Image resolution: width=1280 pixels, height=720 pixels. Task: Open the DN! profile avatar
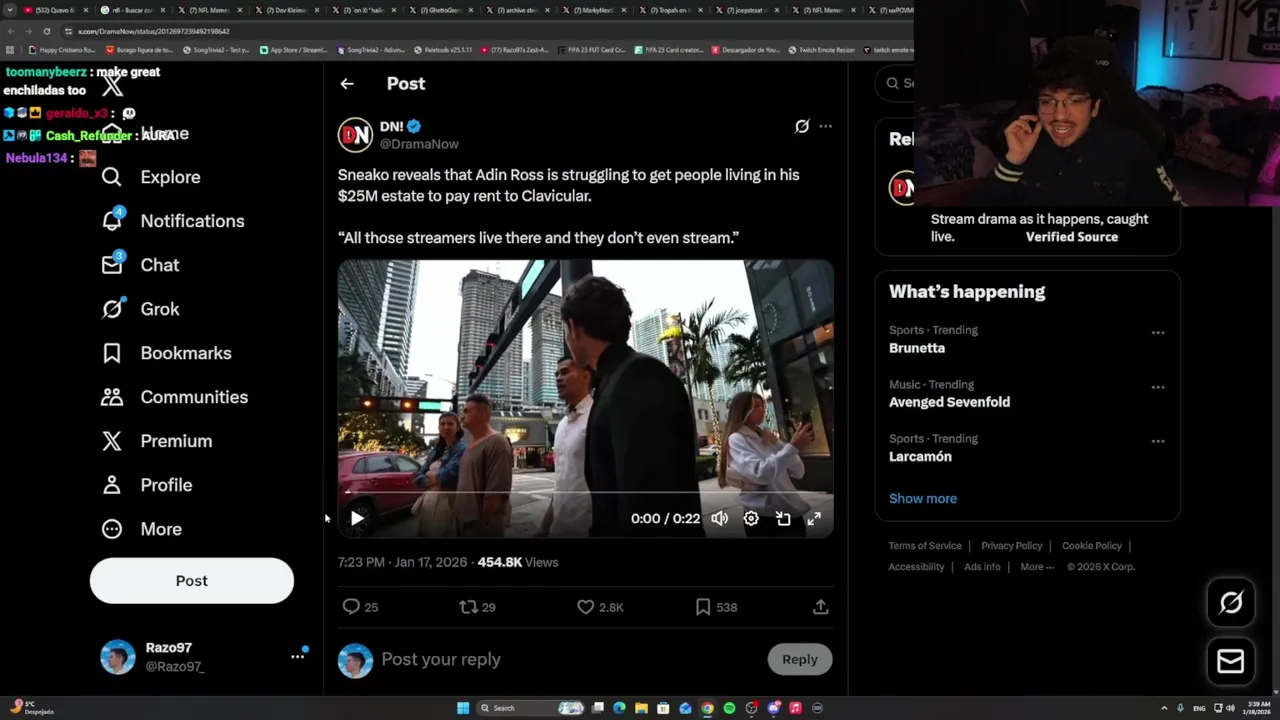coord(355,135)
